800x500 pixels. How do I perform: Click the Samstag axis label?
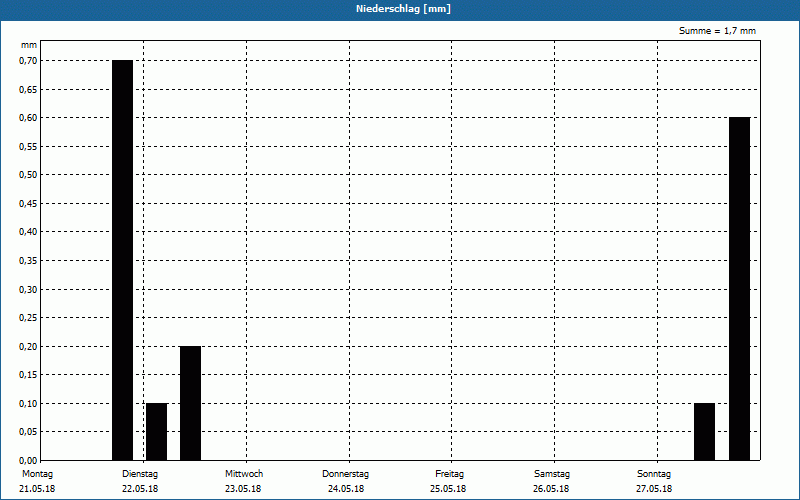(552, 474)
